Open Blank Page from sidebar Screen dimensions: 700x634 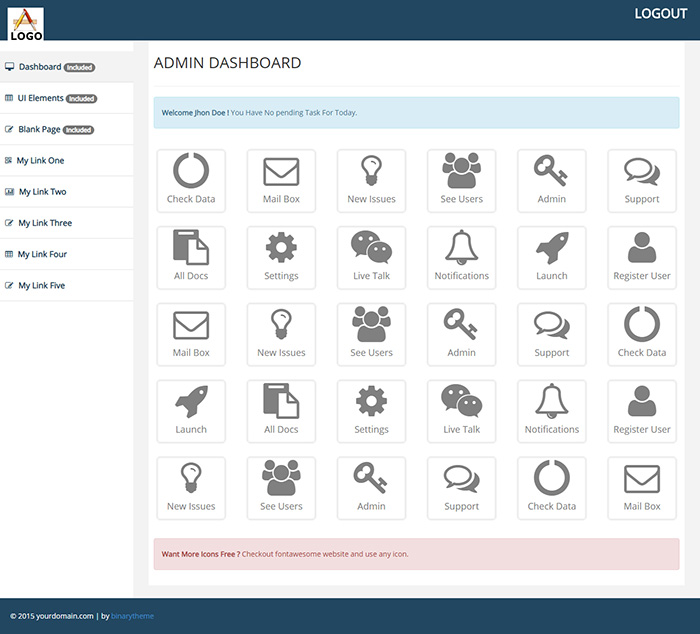click(x=67, y=129)
